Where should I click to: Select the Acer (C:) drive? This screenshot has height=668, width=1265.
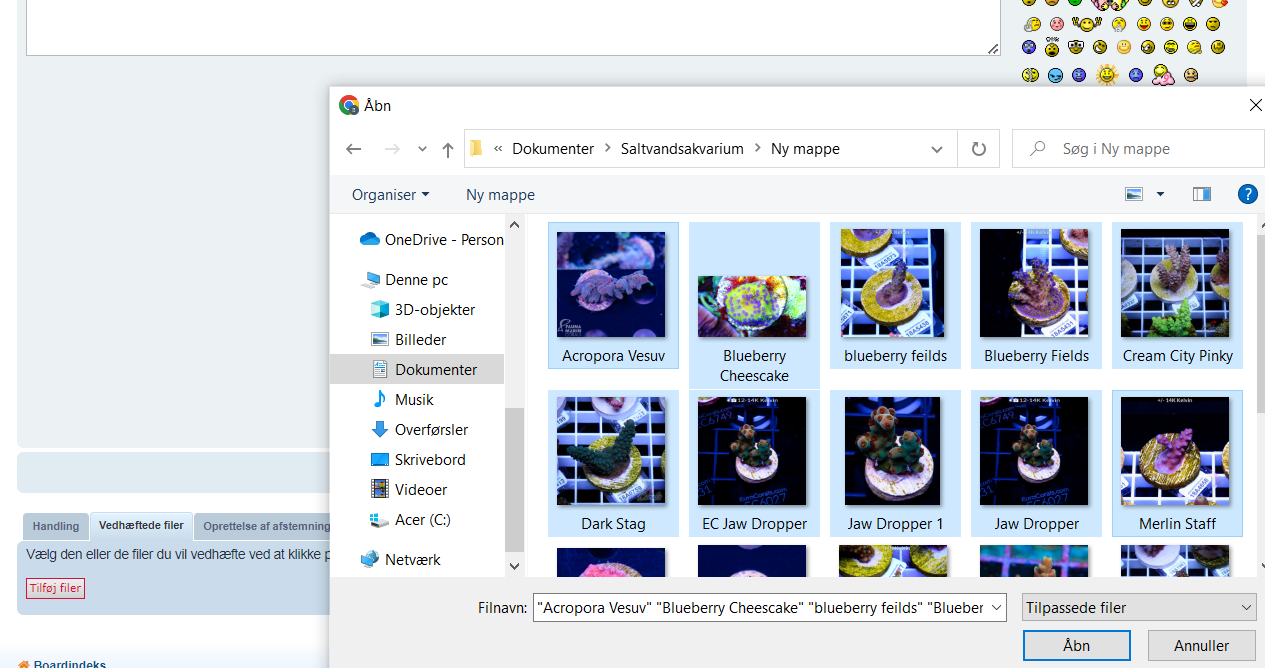pos(423,520)
